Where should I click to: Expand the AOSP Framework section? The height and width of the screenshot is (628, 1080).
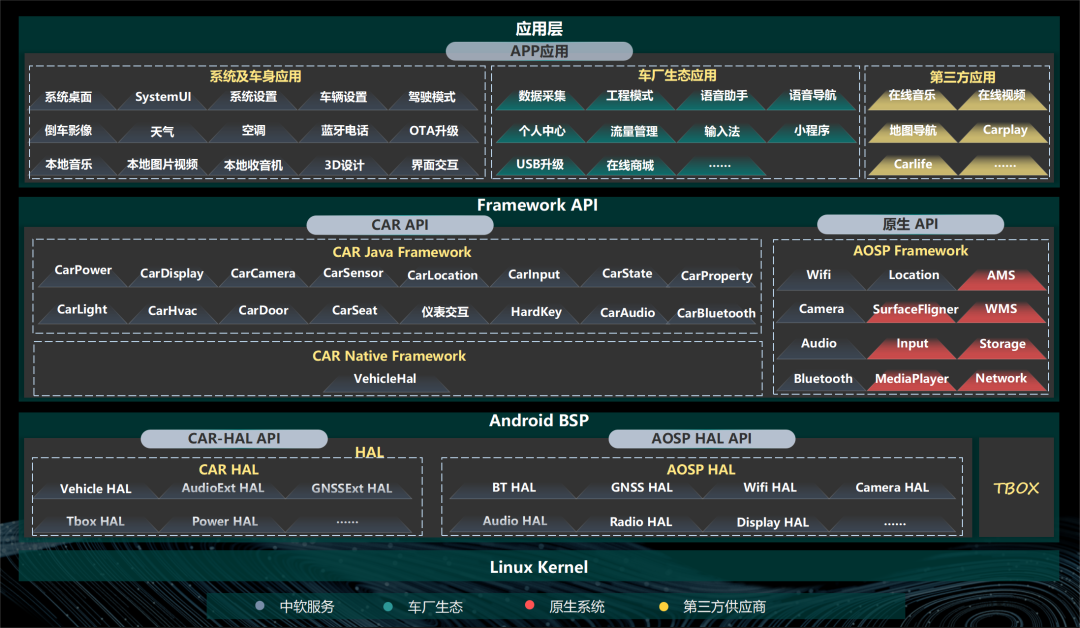[910, 250]
